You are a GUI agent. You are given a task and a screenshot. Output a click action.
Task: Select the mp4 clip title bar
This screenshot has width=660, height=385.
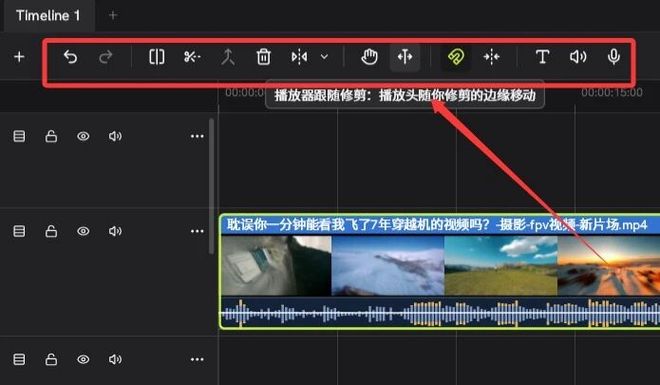coord(440,225)
